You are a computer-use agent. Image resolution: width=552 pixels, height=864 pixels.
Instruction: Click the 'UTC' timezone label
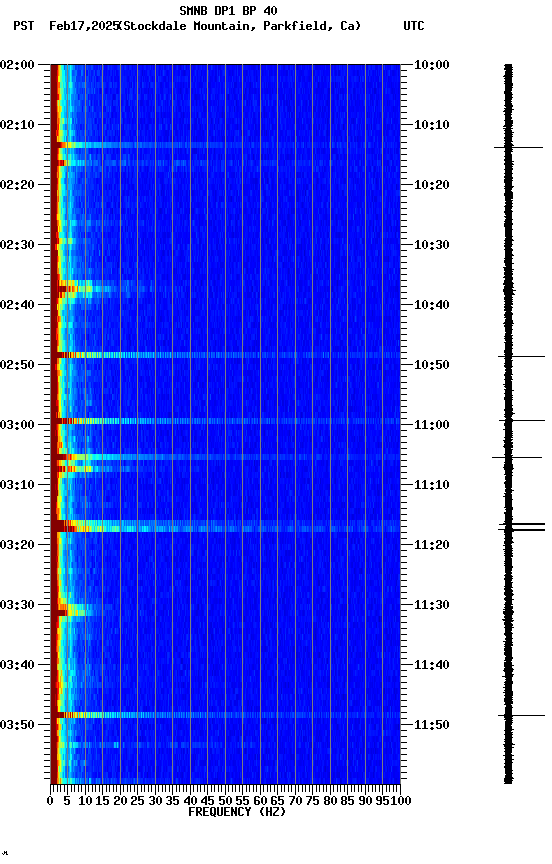click(414, 26)
